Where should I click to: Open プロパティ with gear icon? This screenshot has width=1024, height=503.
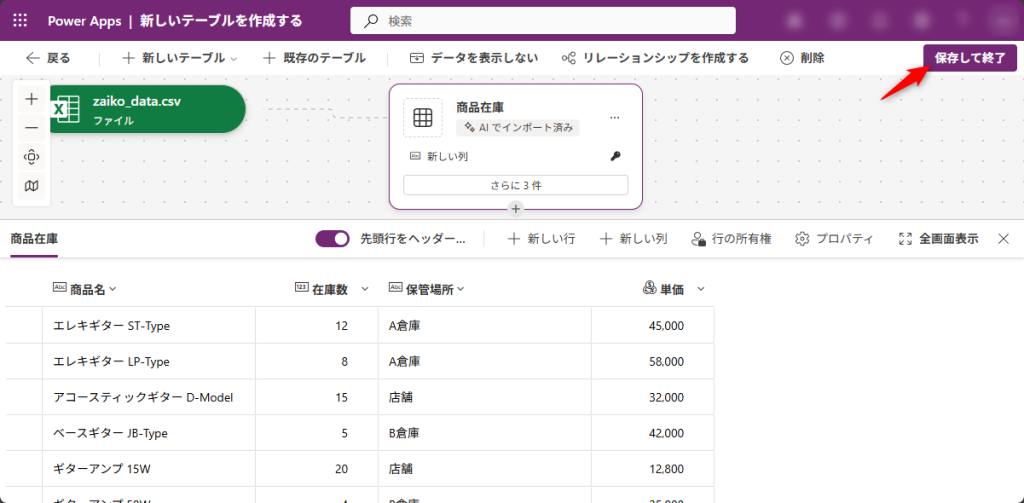[x=834, y=239]
